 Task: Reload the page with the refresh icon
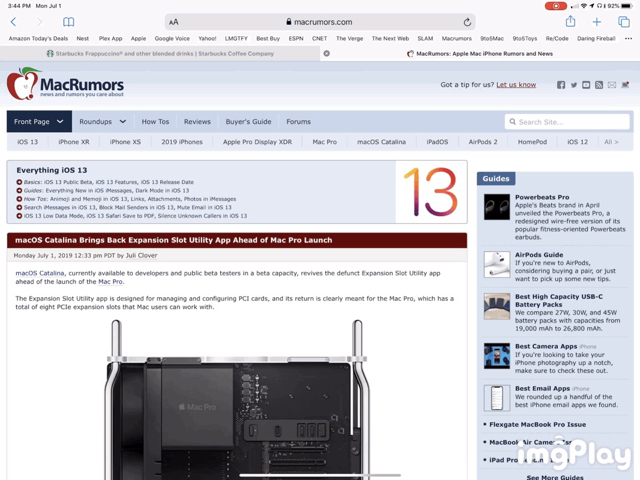(x=467, y=22)
